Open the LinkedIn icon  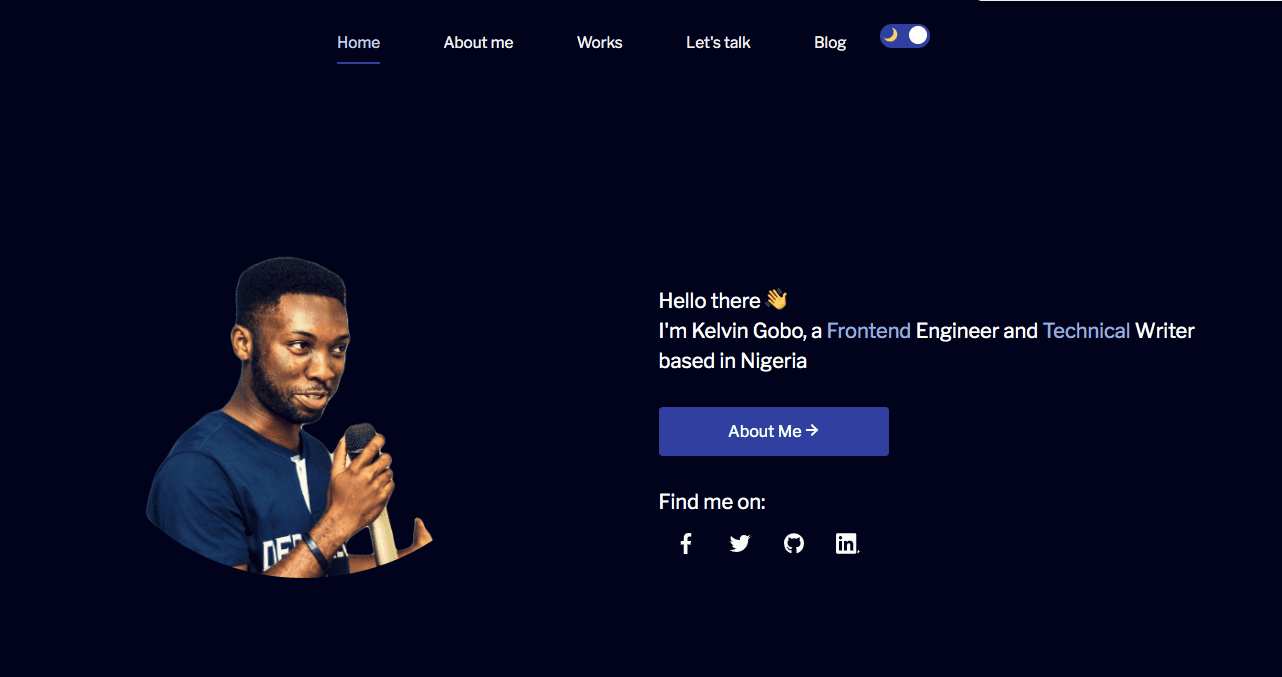847,544
